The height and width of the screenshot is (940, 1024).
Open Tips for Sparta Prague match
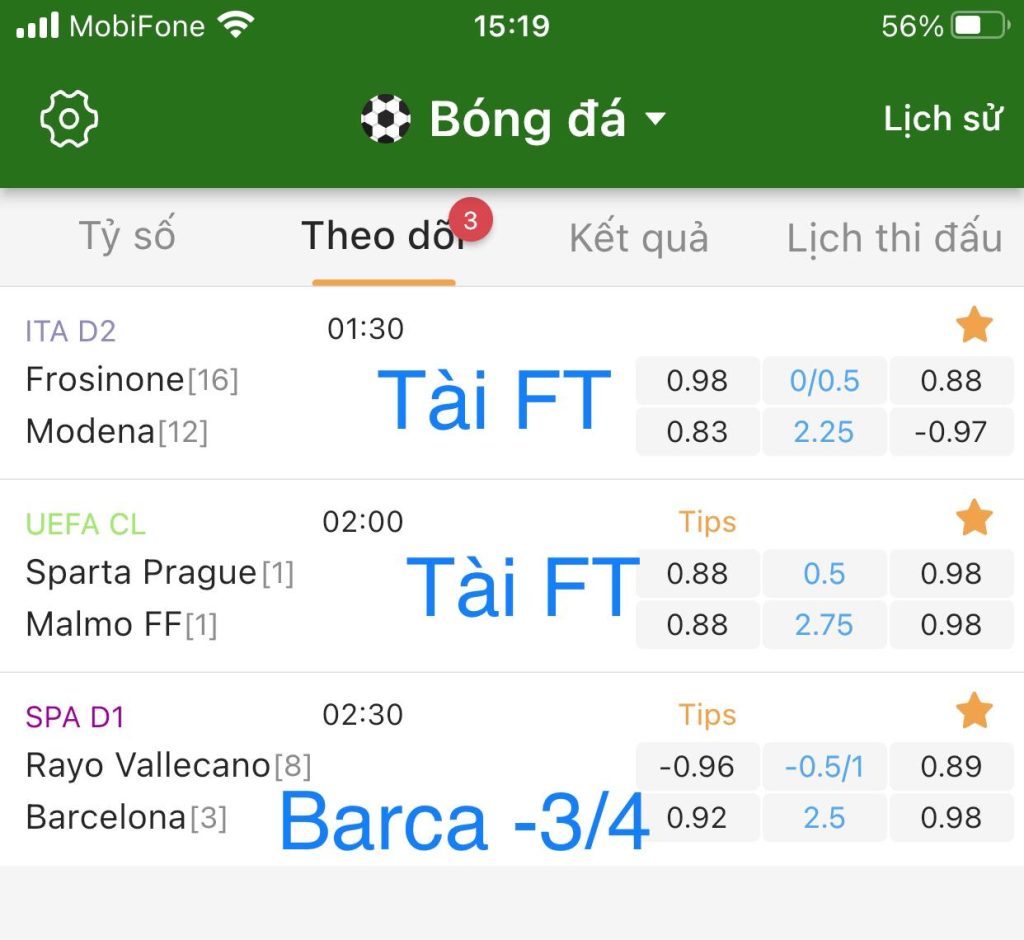point(707,522)
